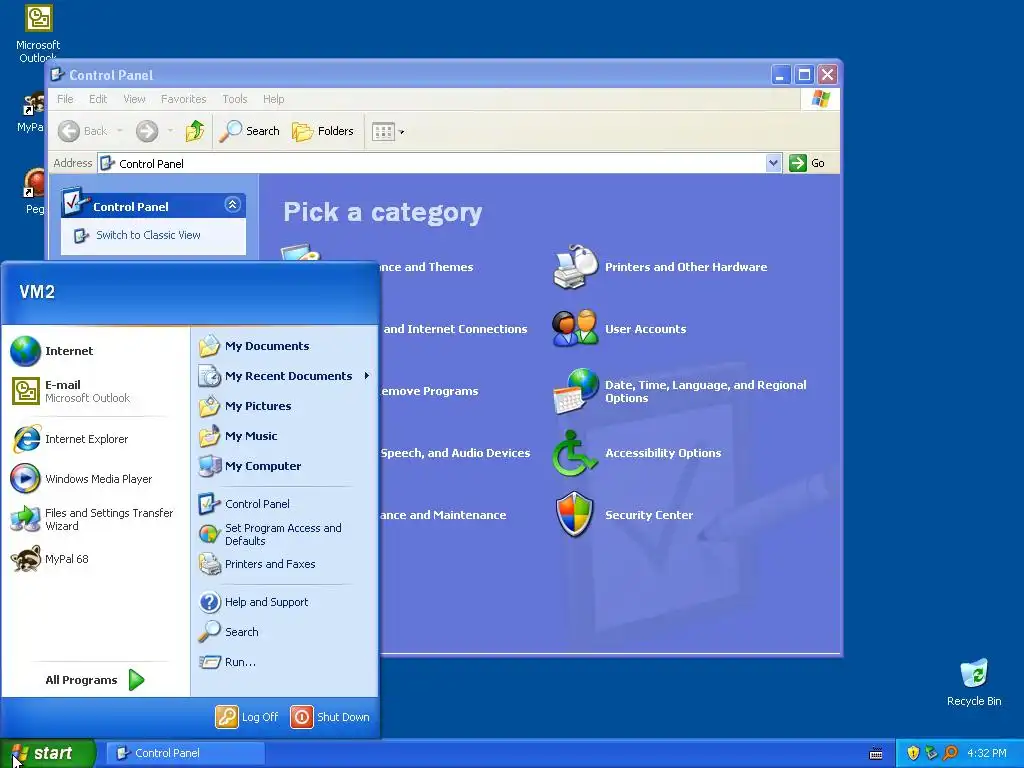Expand All Programs list
Screen dimensions: 1024x768
95,680
